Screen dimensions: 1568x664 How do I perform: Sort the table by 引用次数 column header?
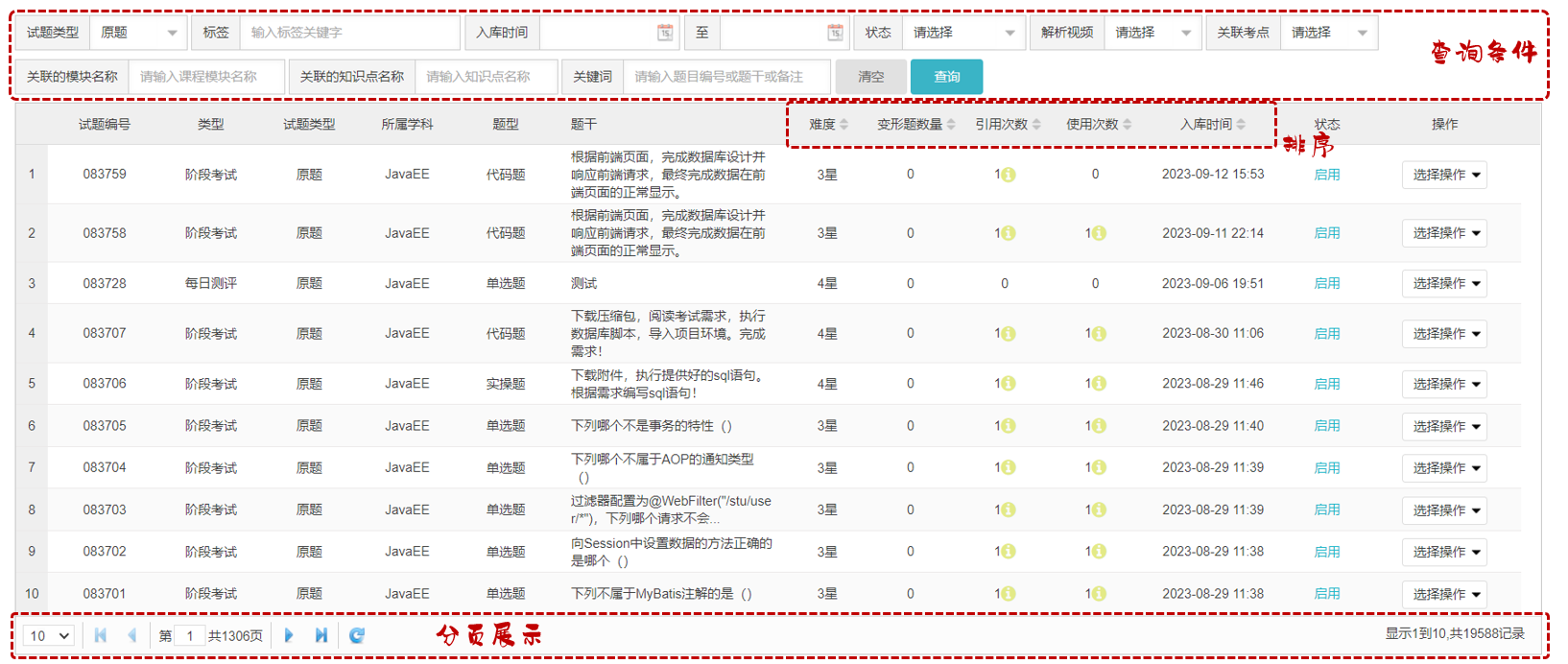[x=1008, y=125]
